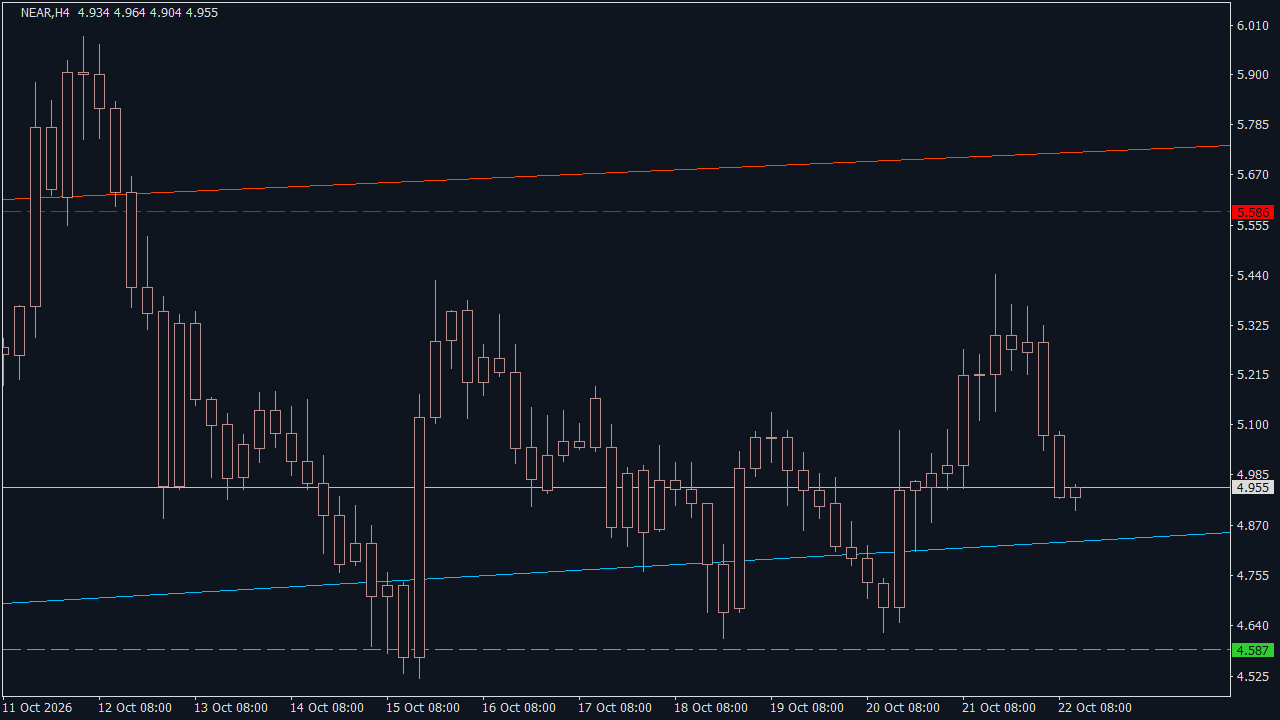The height and width of the screenshot is (720, 1280).
Task: Click the 11 Oct 2026 date label
Action: 37,708
